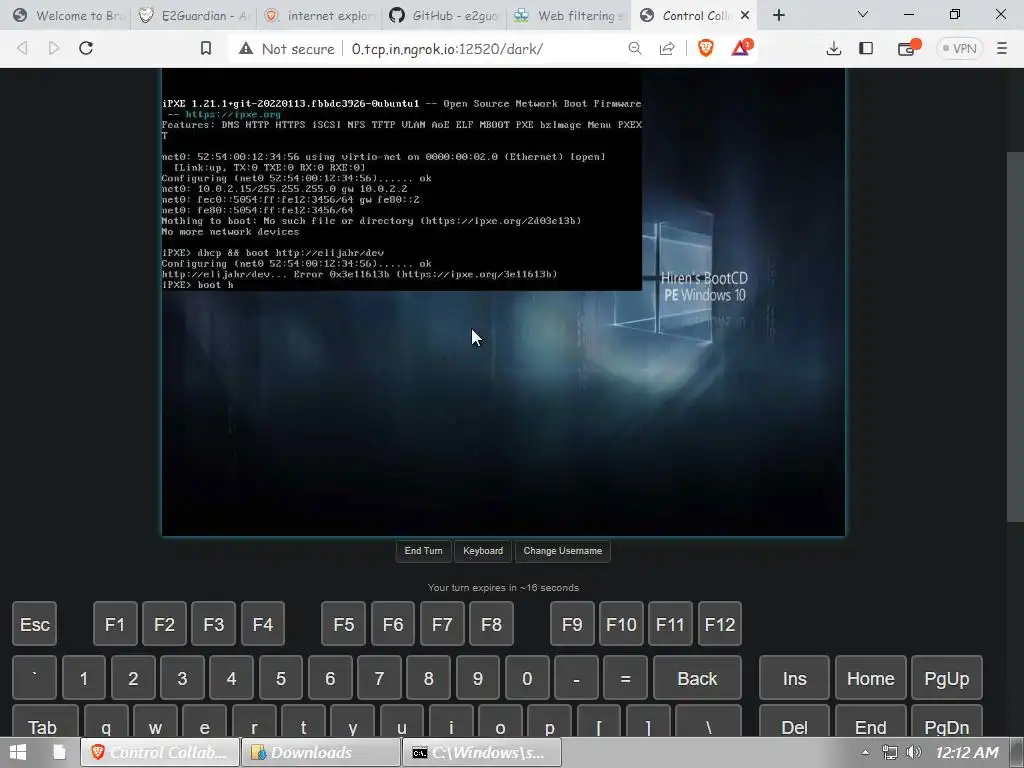The height and width of the screenshot is (768, 1024).
Task: Click the equals virtual key
Action: pos(626,678)
